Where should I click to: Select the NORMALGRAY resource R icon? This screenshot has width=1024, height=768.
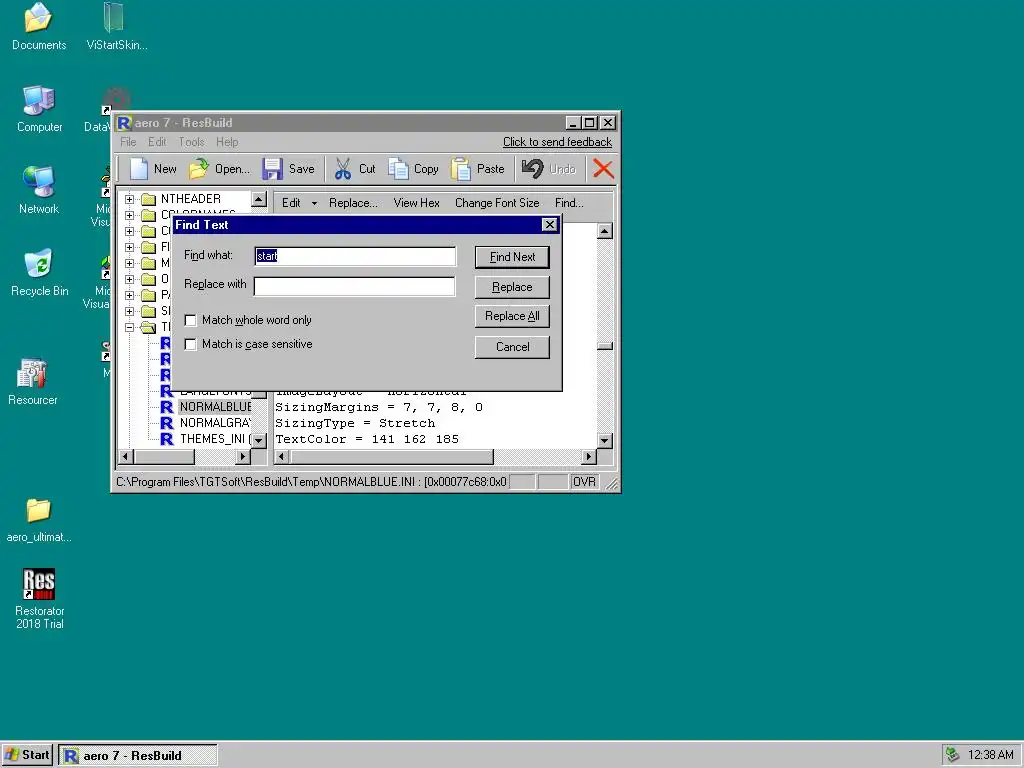point(167,423)
